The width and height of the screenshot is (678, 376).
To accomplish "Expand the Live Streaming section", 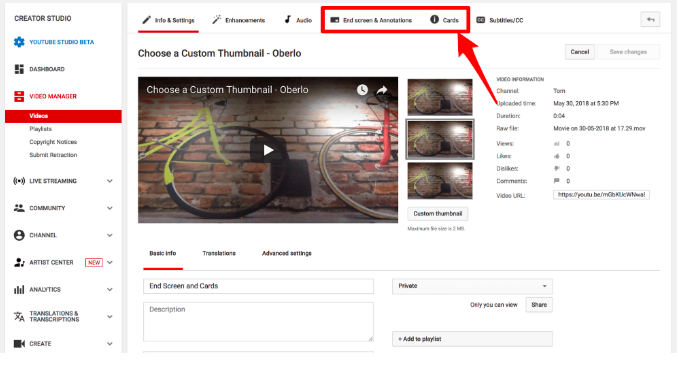I will click(x=110, y=181).
